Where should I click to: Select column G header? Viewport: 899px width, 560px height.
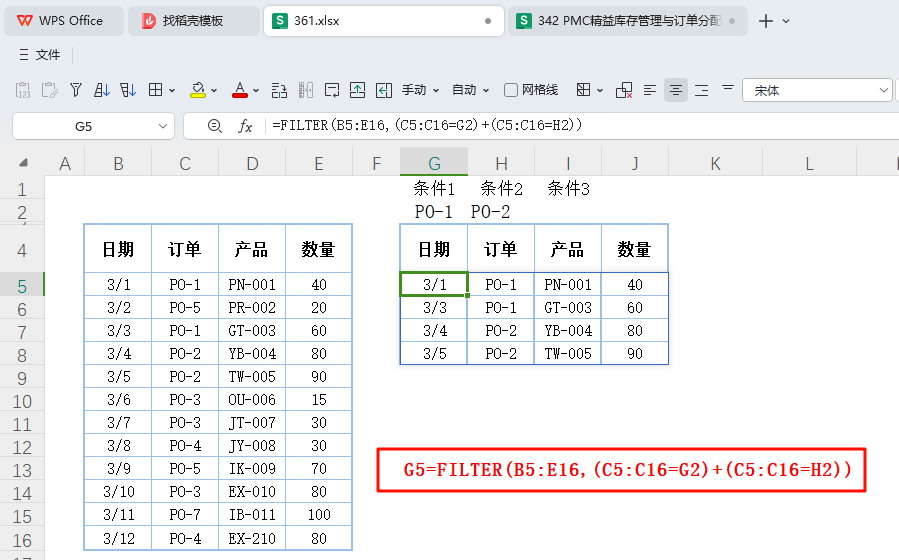click(434, 163)
